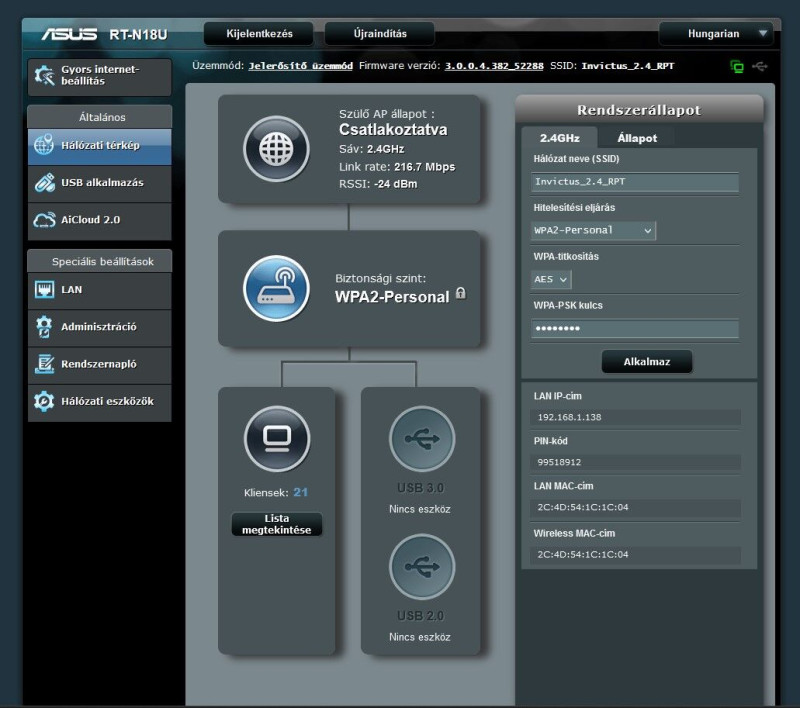Click the USB 2.0 Nincs eszköz text
The width and height of the screenshot is (800, 708).
pos(420,637)
